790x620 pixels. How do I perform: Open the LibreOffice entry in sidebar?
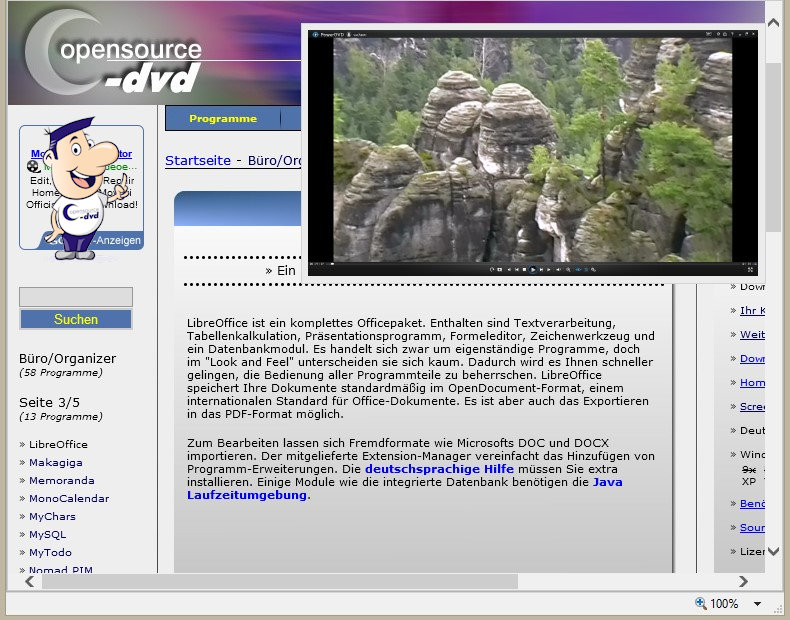click(x=58, y=444)
